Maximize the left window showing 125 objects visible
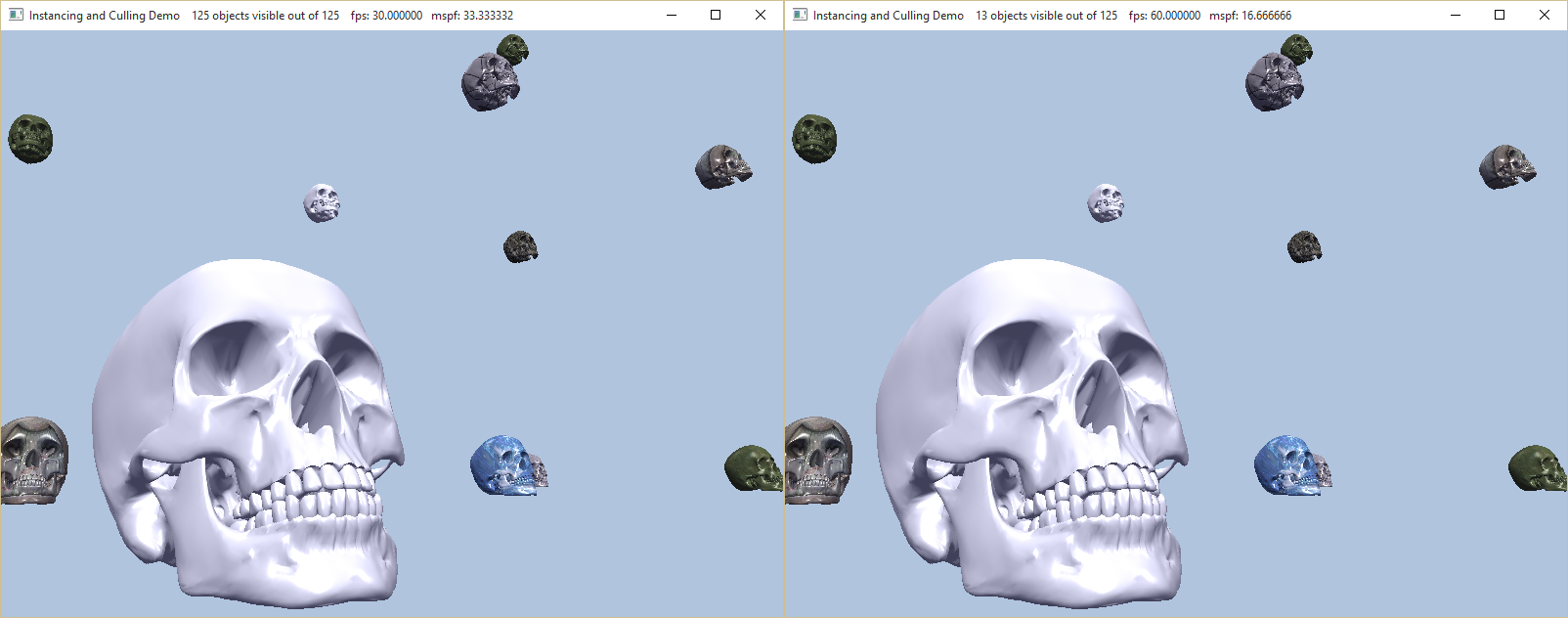Viewport: 1568px width, 618px height. [x=716, y=15]
